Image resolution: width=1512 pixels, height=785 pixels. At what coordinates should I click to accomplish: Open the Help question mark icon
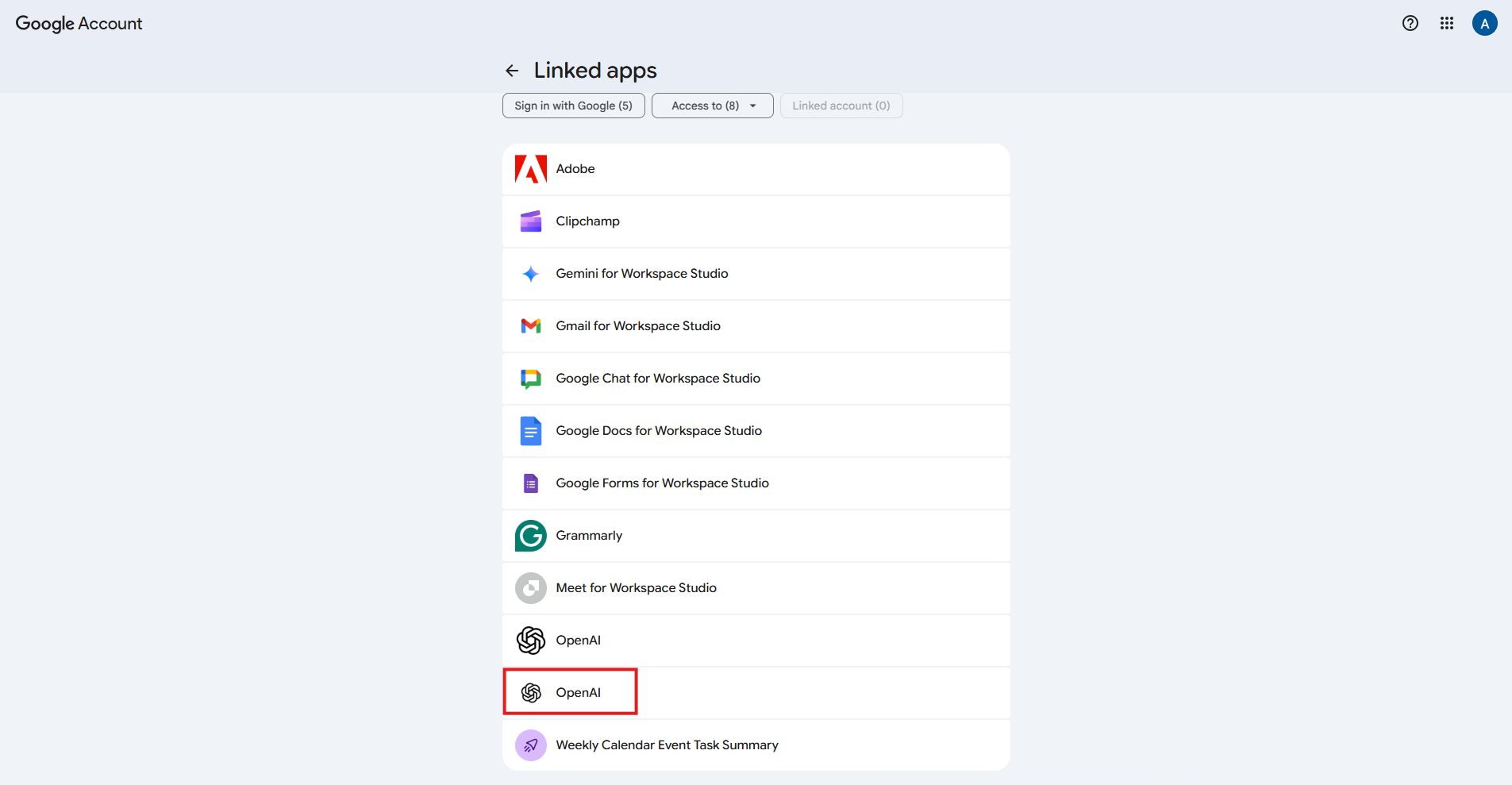coord(1410,23)
